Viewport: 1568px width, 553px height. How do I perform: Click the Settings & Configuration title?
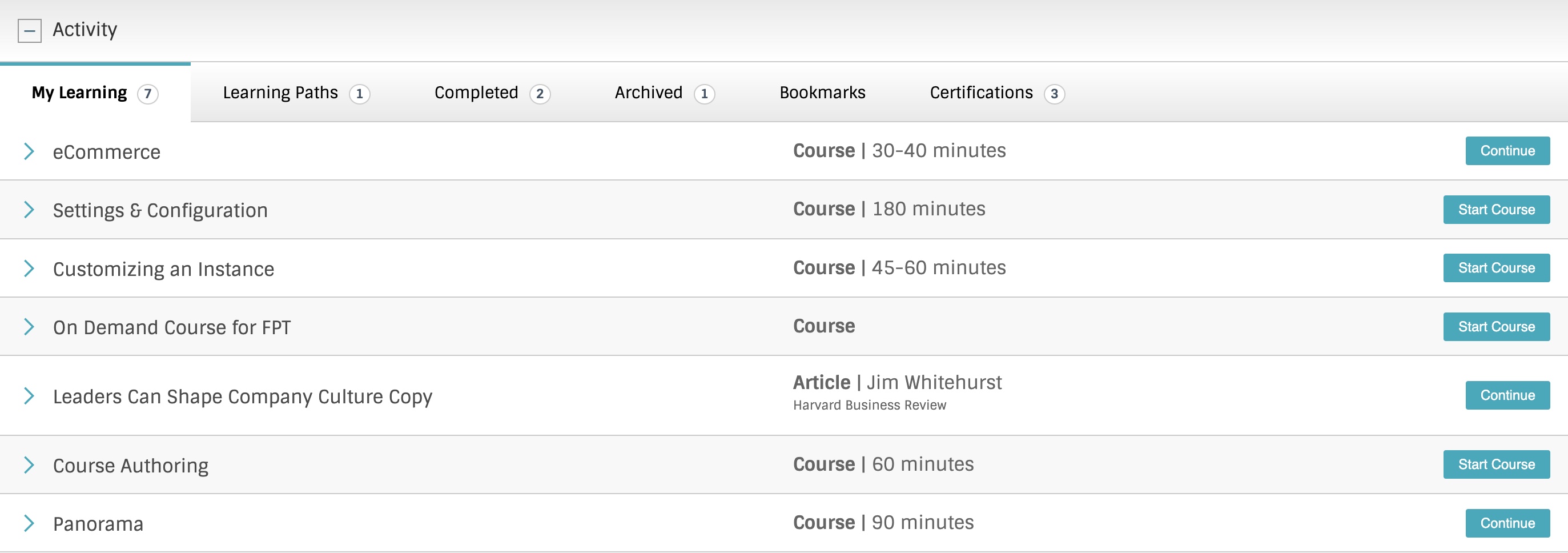pyautogui.click(x=160, y=210)
